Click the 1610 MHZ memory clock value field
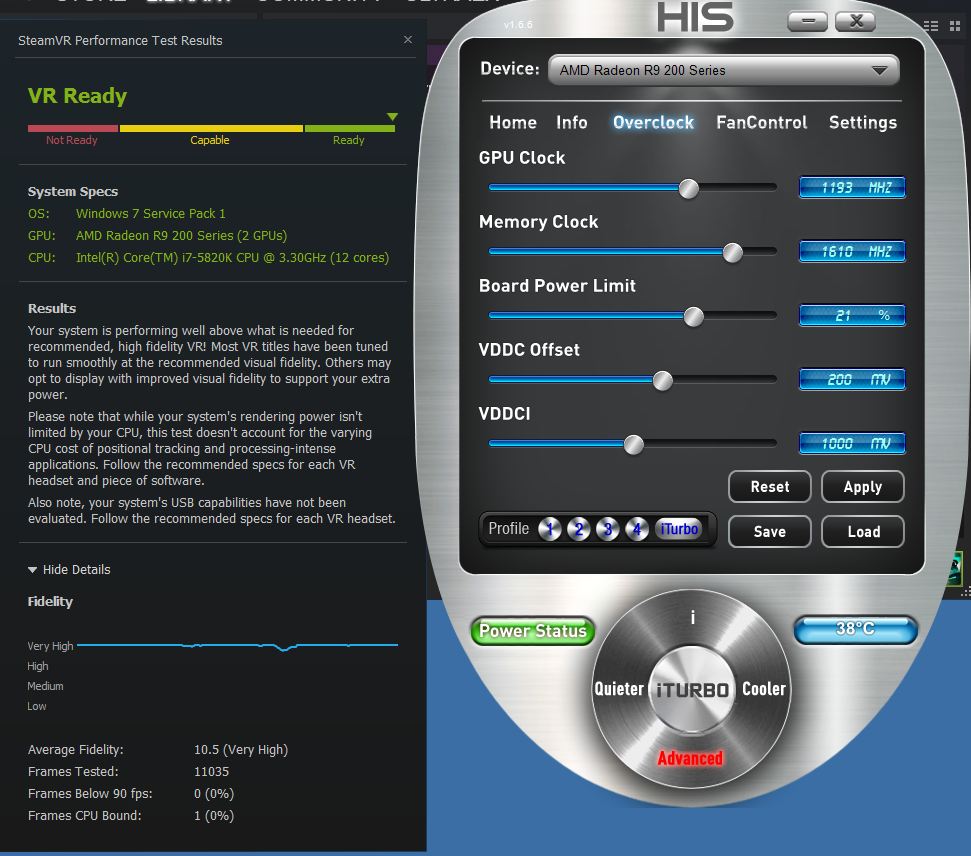Image resolution: width=971 pixels, height=856 pixels. pos(852,251)
